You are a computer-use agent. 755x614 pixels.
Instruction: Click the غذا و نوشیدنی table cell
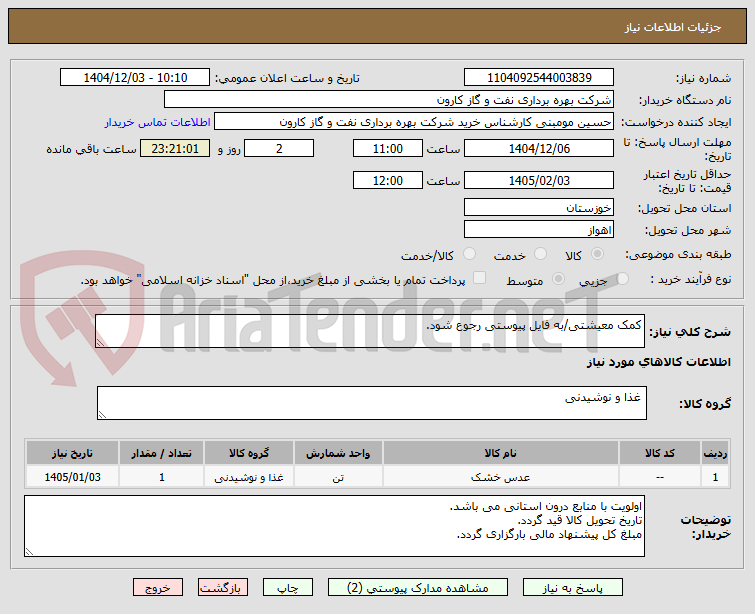point(248,477)
